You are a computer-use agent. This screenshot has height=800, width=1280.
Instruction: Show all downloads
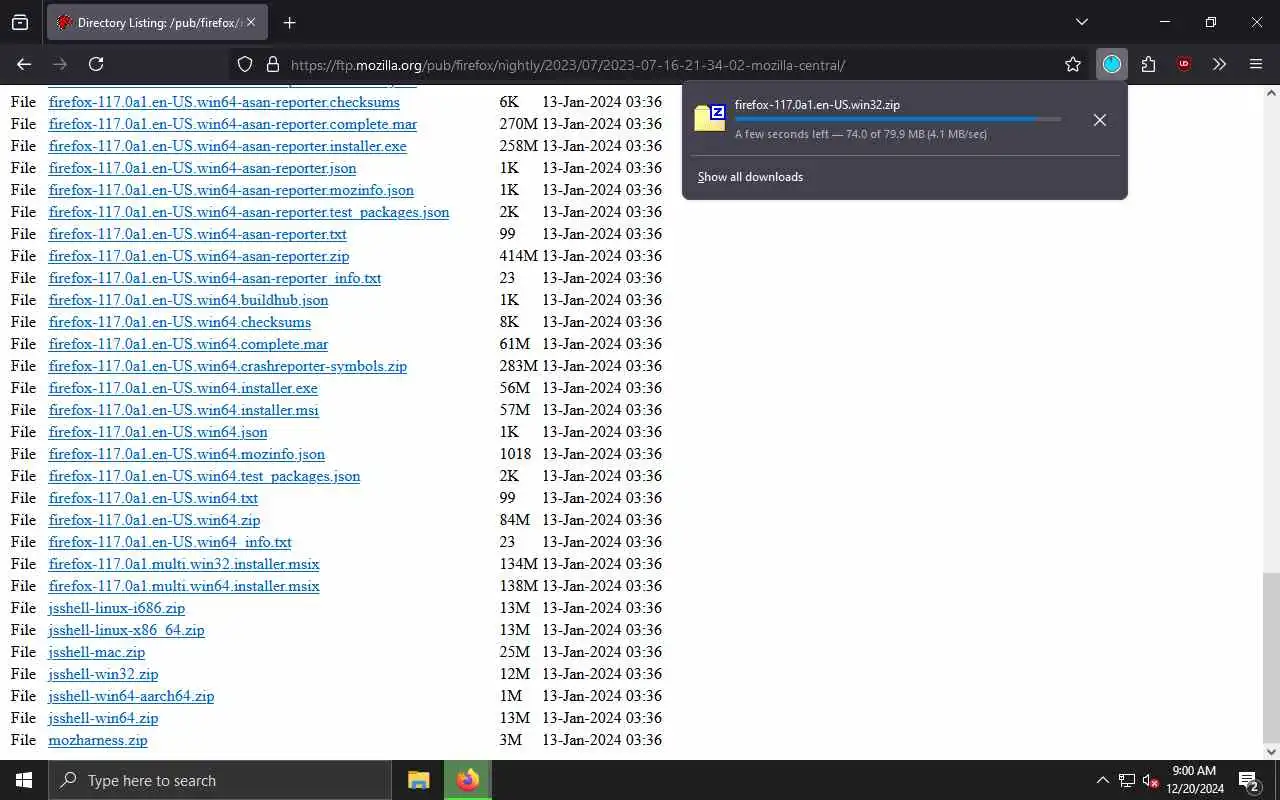tap(750, 177)
